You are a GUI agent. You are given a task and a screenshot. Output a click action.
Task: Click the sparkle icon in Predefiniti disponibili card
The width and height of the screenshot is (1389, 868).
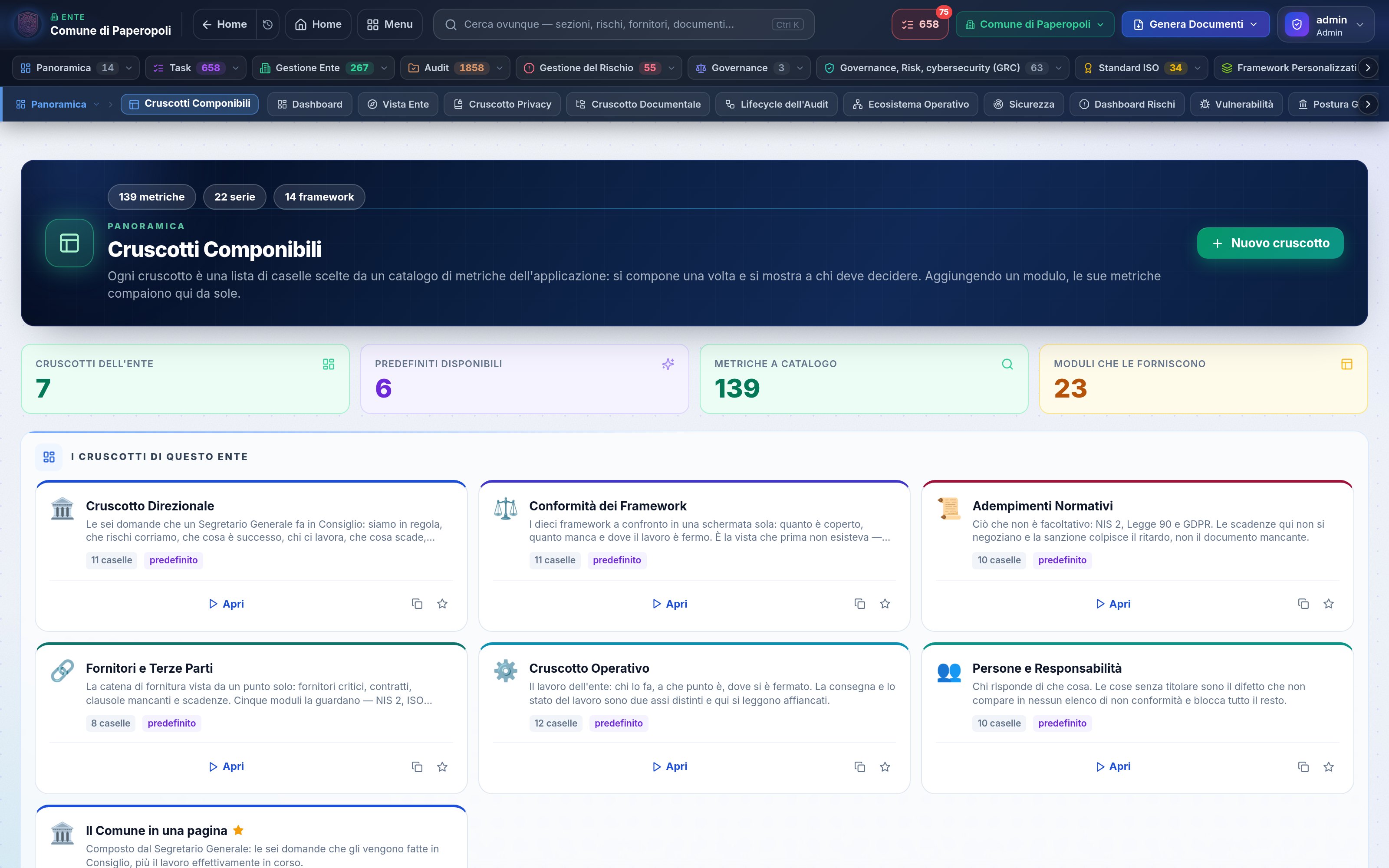point(668,364)
